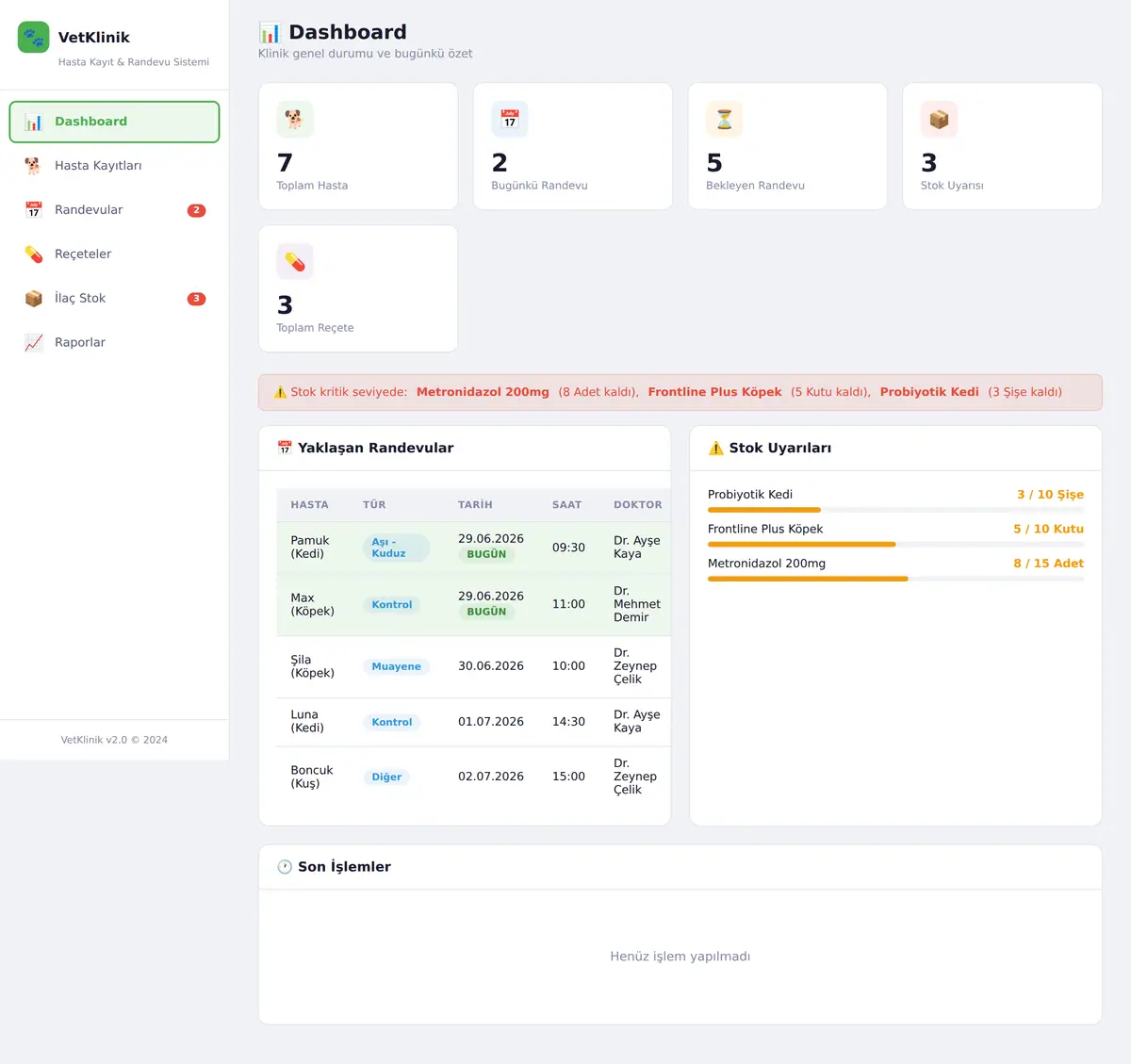Screen dimensions: 1131x1064
Task: Click the calendar icon beside Yaklaşan Randevular
Action: pyautogui.click(x=285, y=448)
